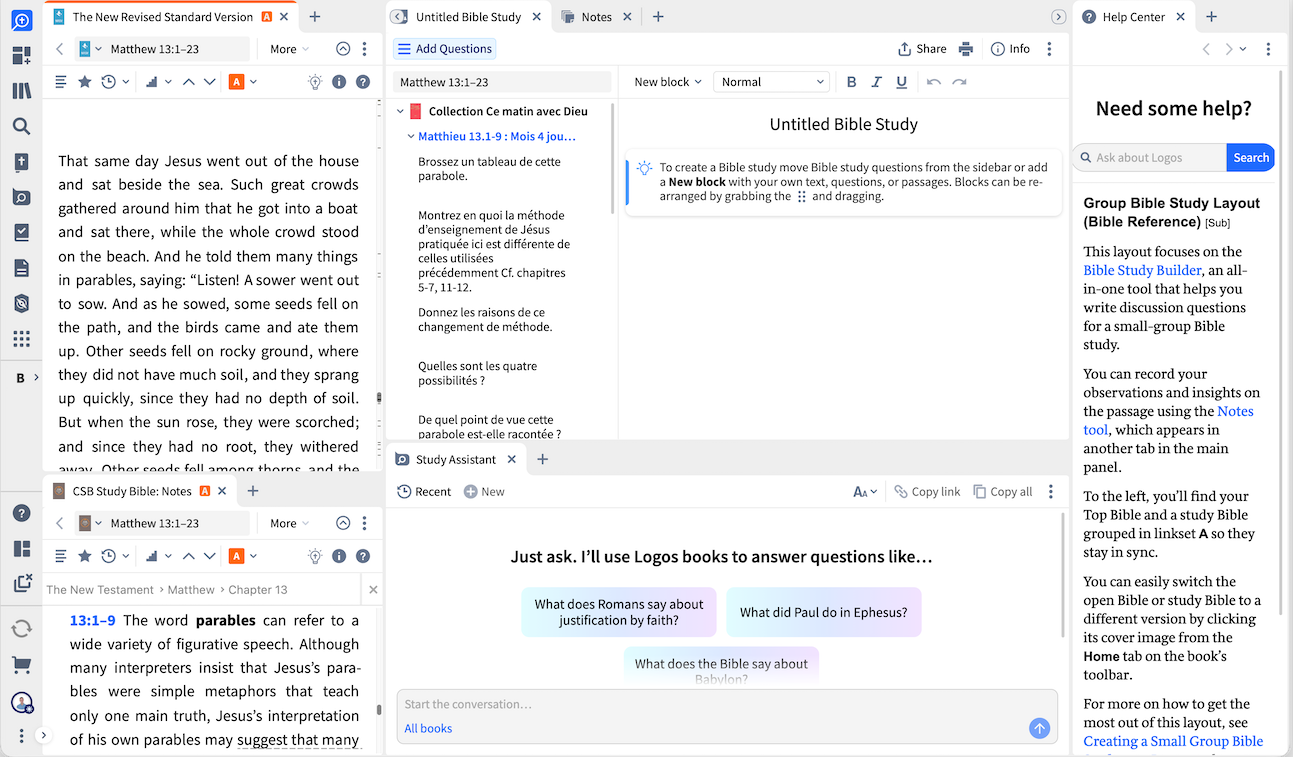Click the lightbulb icon in the NRSV toolbar
Screen dimensions: 1293x757
315,82
